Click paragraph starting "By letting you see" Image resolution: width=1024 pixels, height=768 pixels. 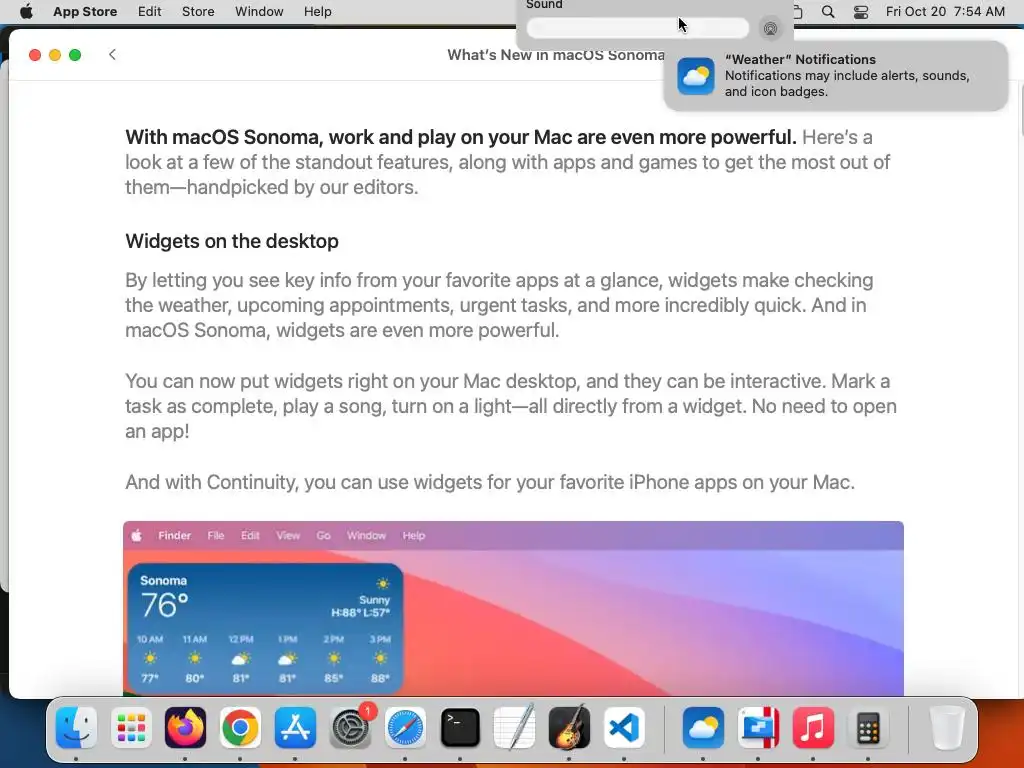499,305
